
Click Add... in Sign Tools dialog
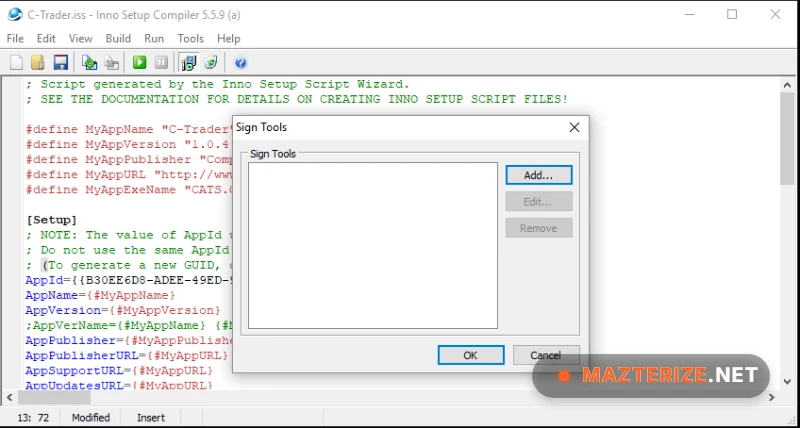click(x=539, y=175)
